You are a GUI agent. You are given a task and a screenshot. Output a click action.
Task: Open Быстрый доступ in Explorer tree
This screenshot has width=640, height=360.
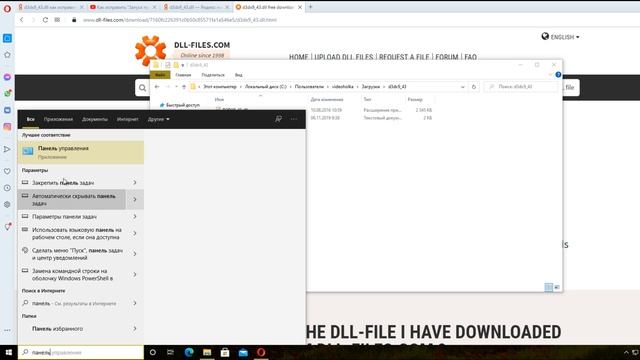point(182,105)
